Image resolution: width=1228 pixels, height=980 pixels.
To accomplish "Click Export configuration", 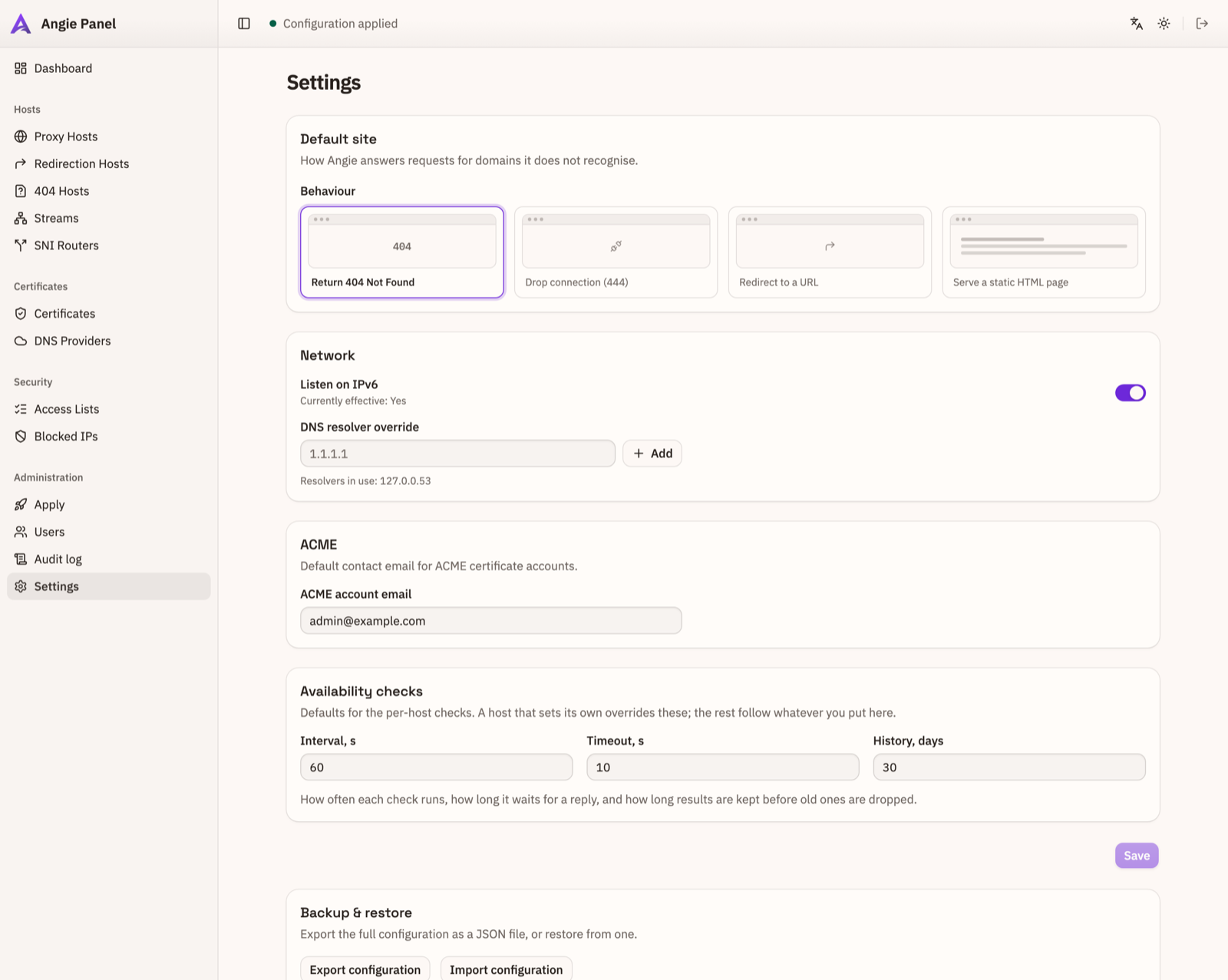I will point(365,969).
